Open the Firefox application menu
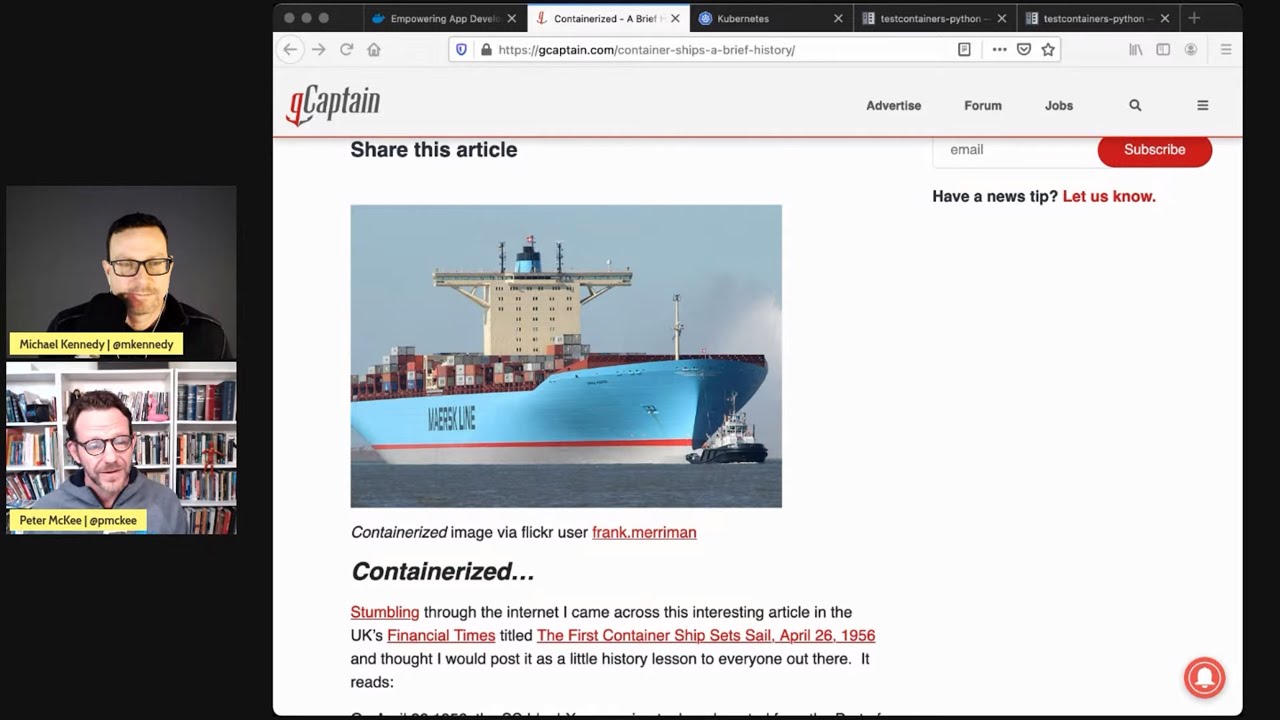 coord(1226,49)
